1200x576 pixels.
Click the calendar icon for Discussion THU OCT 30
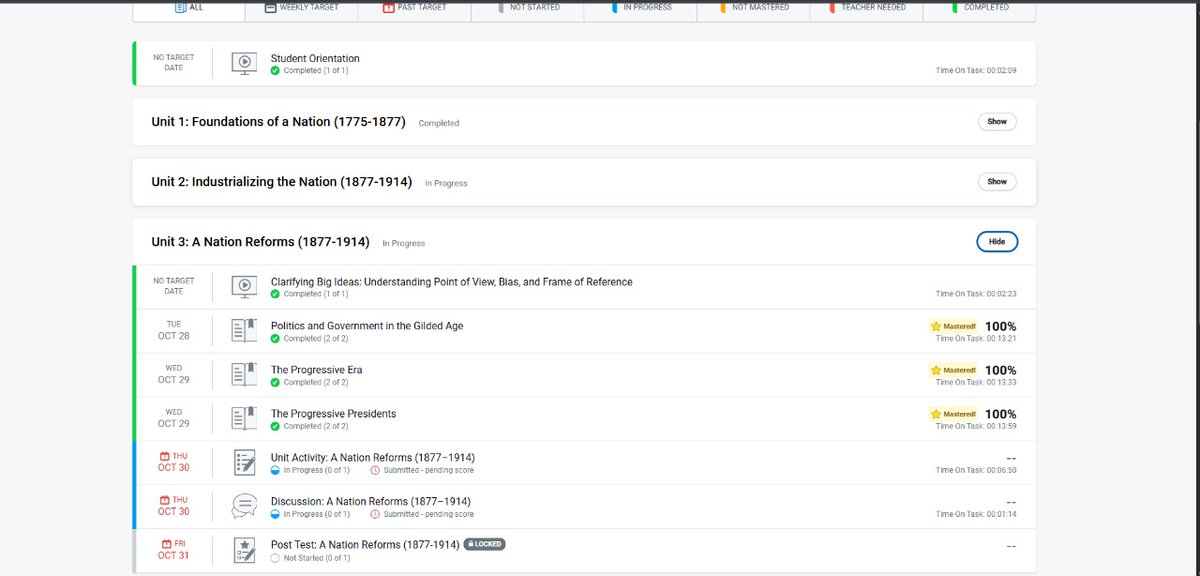[166, 500]
